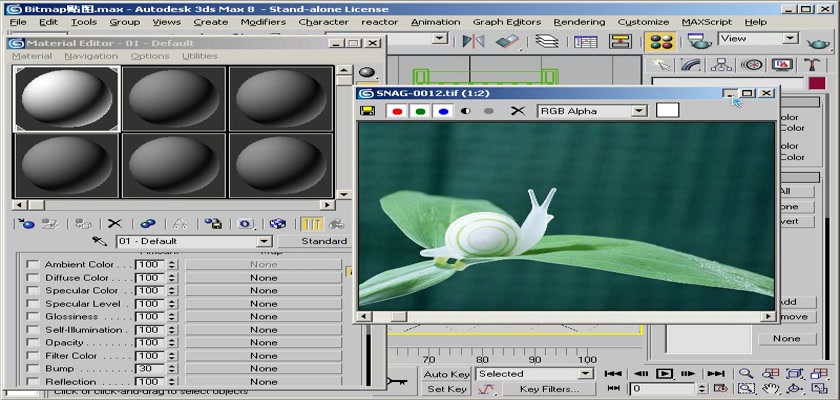
Task: Click Diffuse Color None map button
Action: click(x=263, y=277)
